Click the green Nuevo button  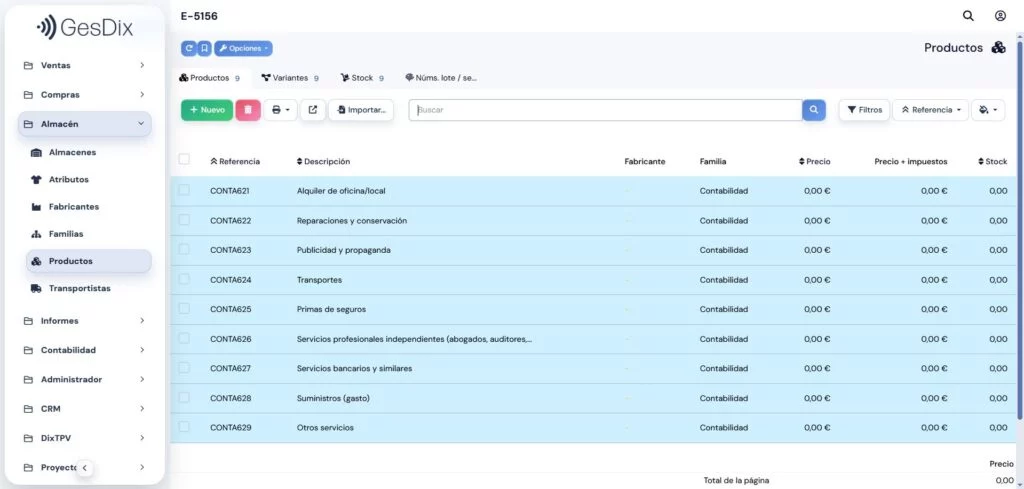pos(207,110)
